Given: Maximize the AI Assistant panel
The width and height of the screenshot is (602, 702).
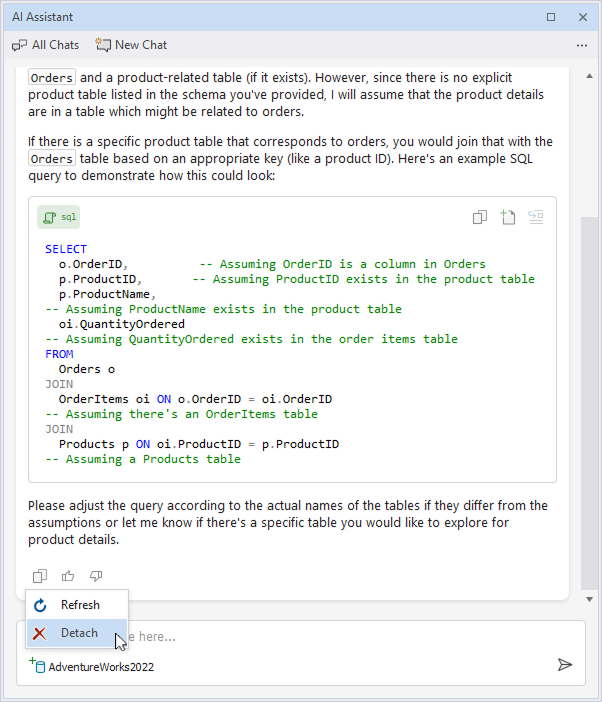Looking at the screenshot, I should (x=551, y=17).
